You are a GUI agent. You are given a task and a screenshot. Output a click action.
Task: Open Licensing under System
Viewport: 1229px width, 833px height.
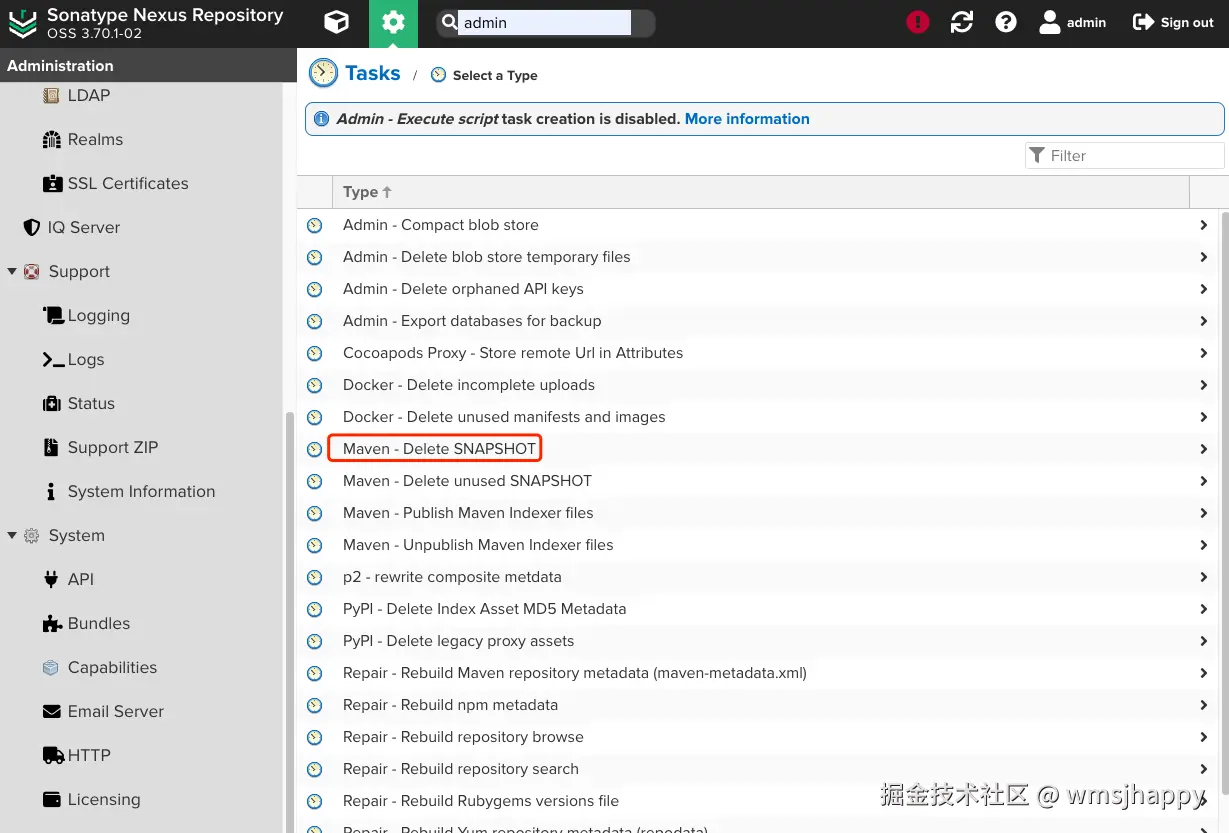(103, 799)
